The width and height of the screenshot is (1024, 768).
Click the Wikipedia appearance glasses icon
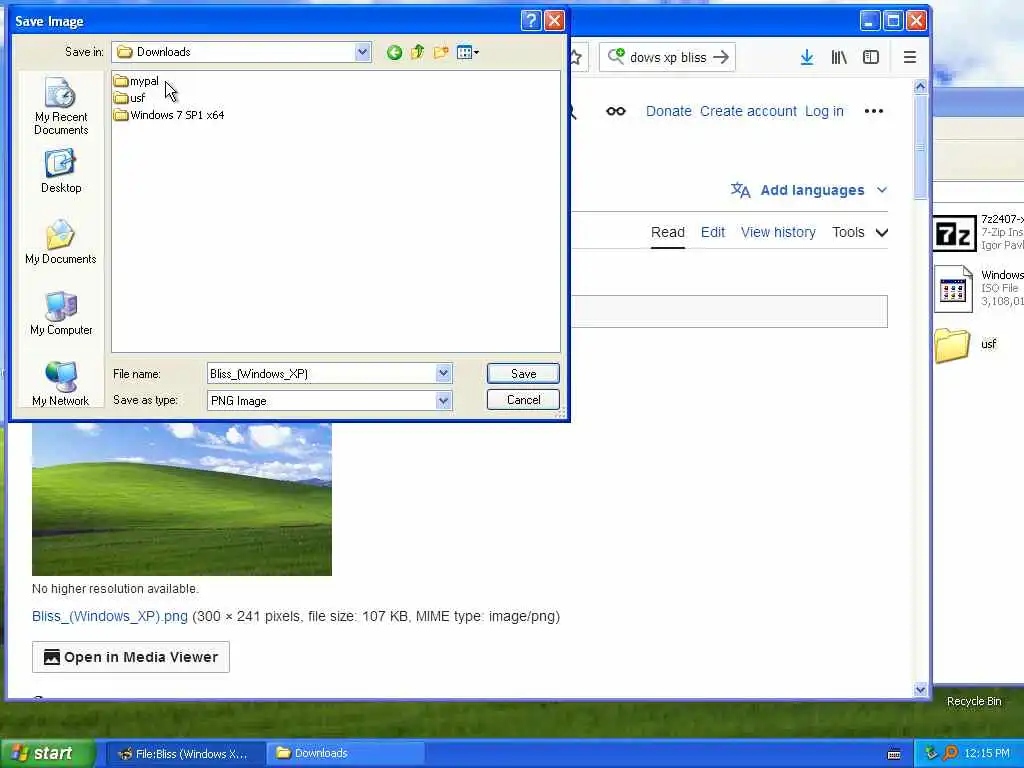616,112
